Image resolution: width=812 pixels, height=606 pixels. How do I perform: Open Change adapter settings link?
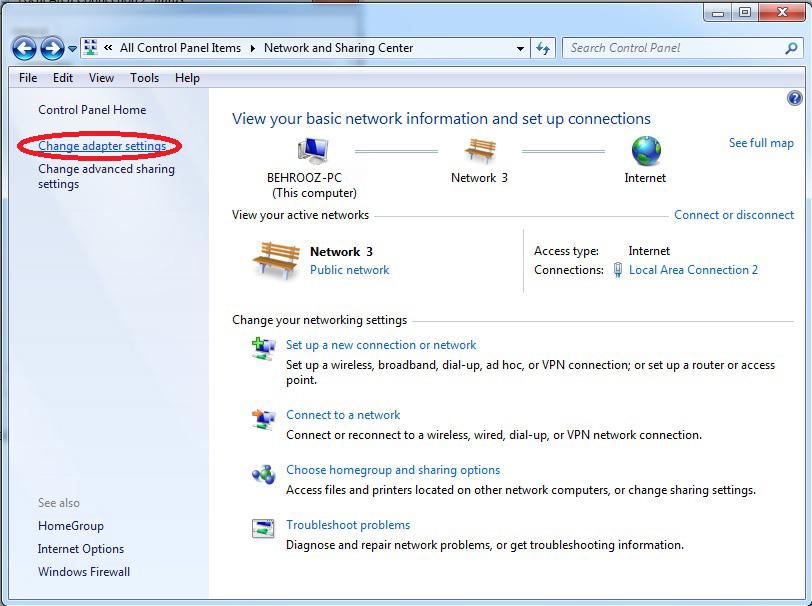pyautogui.click(x=102, y=146)
